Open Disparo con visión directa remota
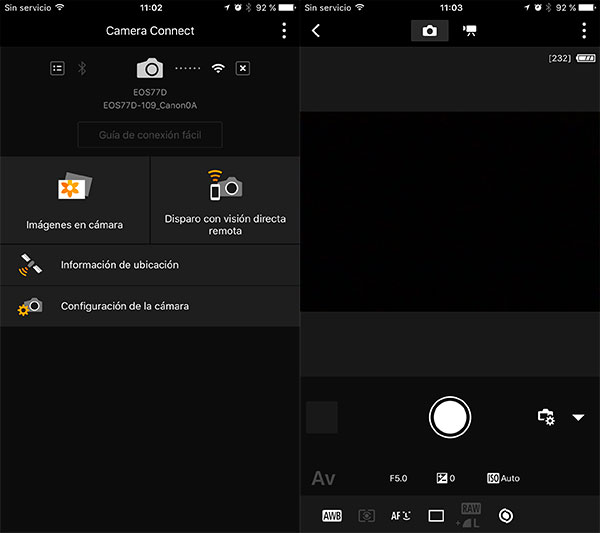Screen dimensions: 600x533 [225, 200]
